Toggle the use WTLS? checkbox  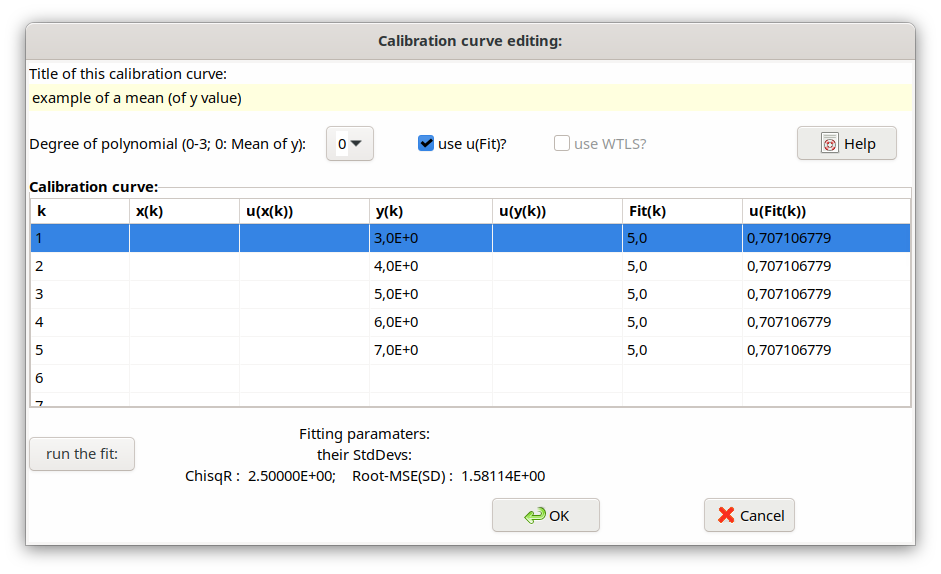tap(562, 143)
